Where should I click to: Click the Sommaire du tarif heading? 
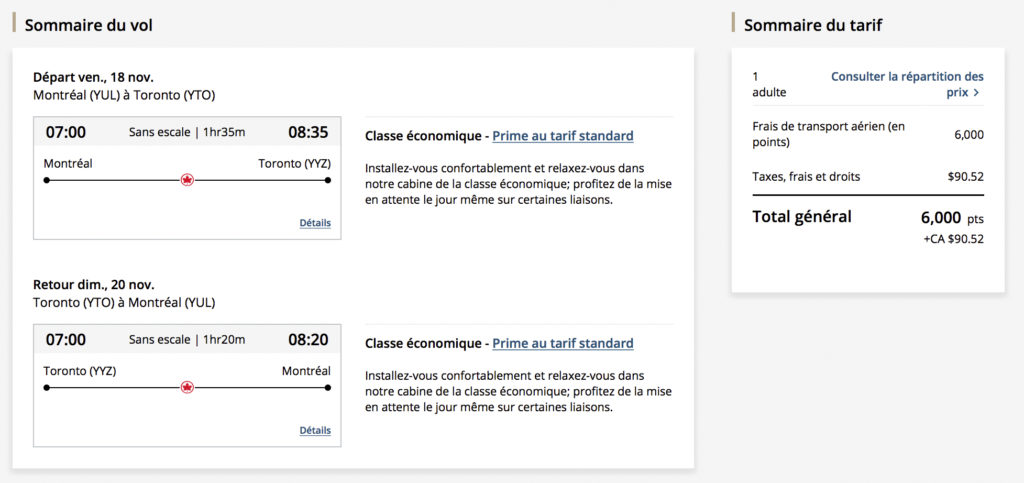point(813,25)
